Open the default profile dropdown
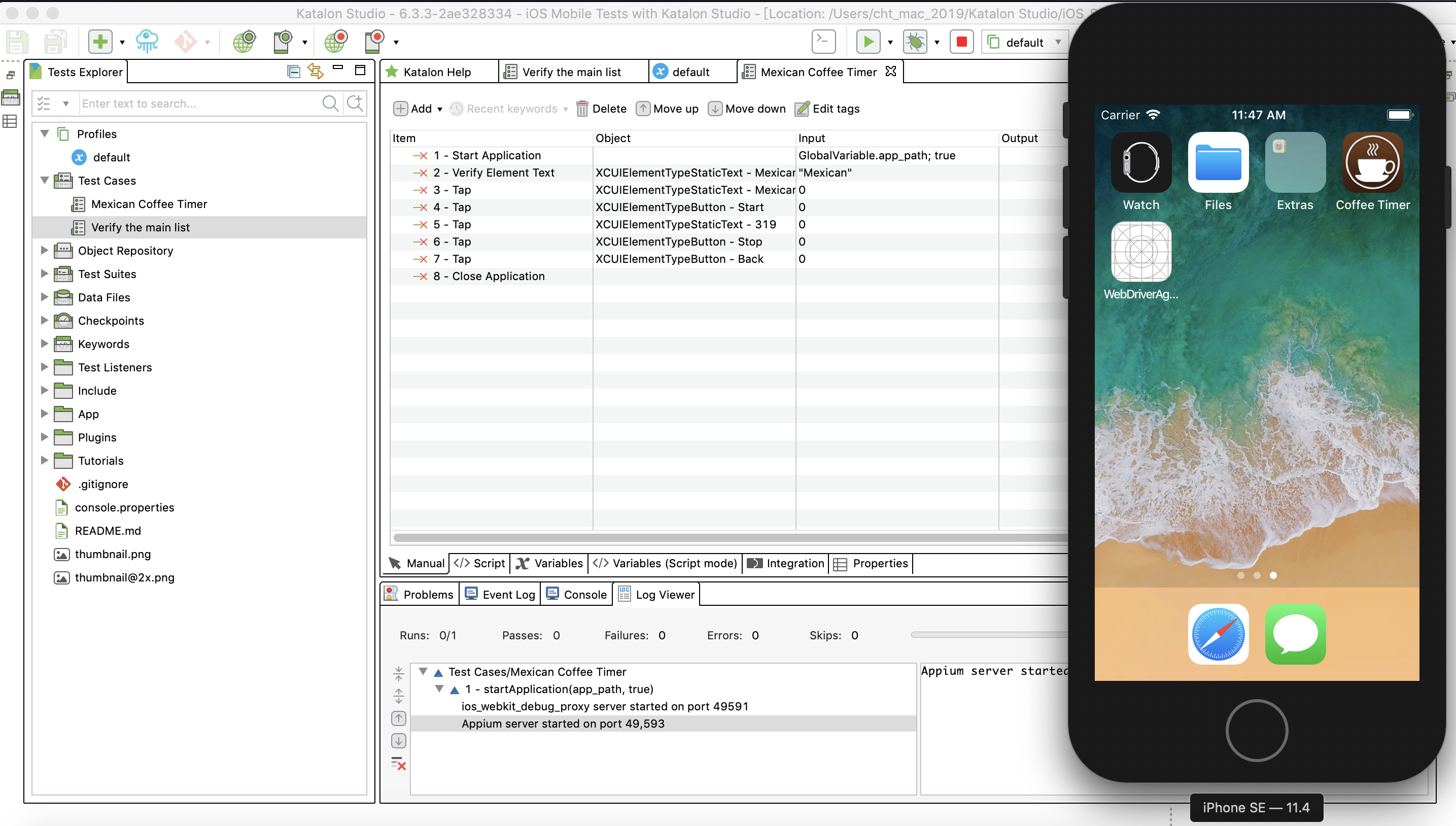The image size is (1456, 826). pos(1058,42)
